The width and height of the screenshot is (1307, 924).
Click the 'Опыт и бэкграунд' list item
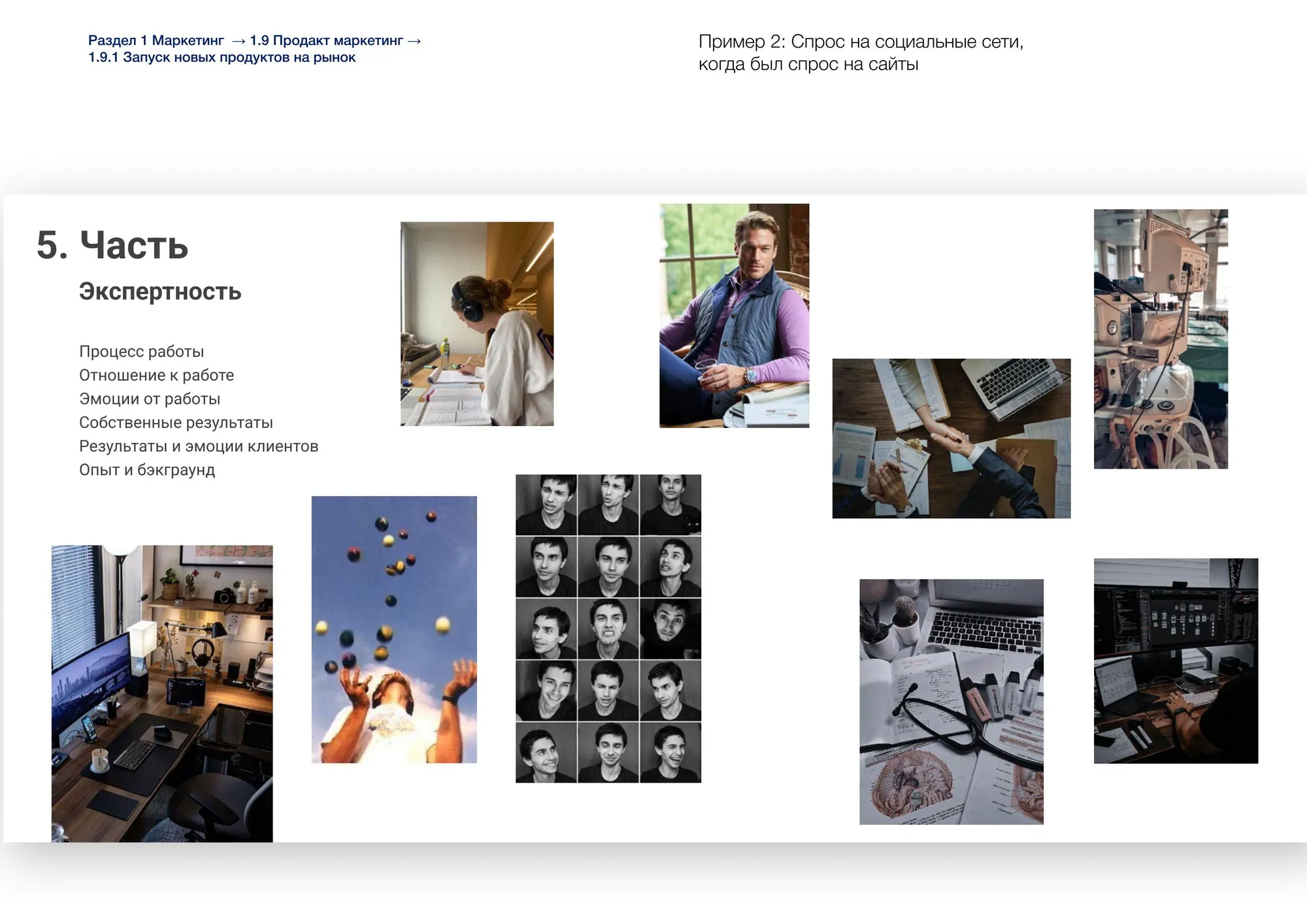(x=147, y=470)
